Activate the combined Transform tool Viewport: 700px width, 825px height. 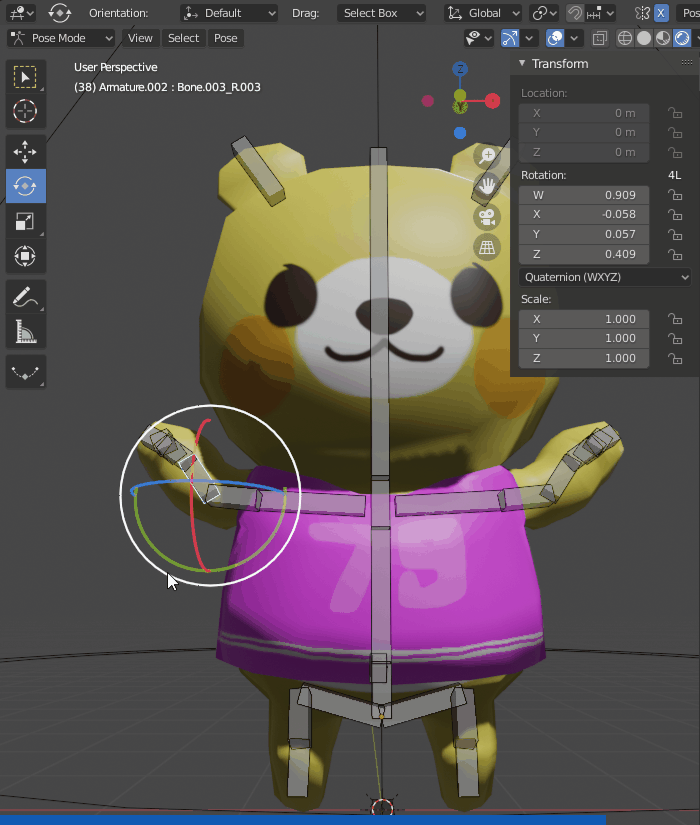(x=25, y=256)
